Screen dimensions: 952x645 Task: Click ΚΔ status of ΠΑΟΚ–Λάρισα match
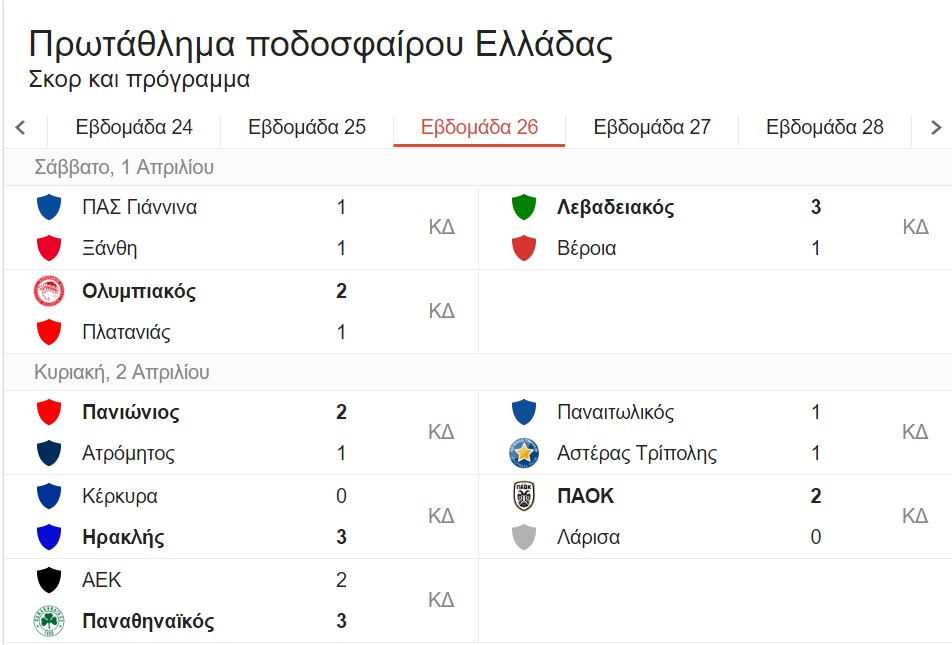[x=915, y=516]
